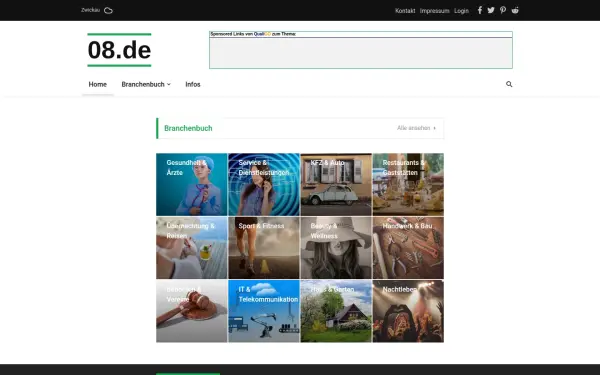Click Alle ansehen link
Image resolution: width=600 pixels, height=375 pixels.
(416, 128)
